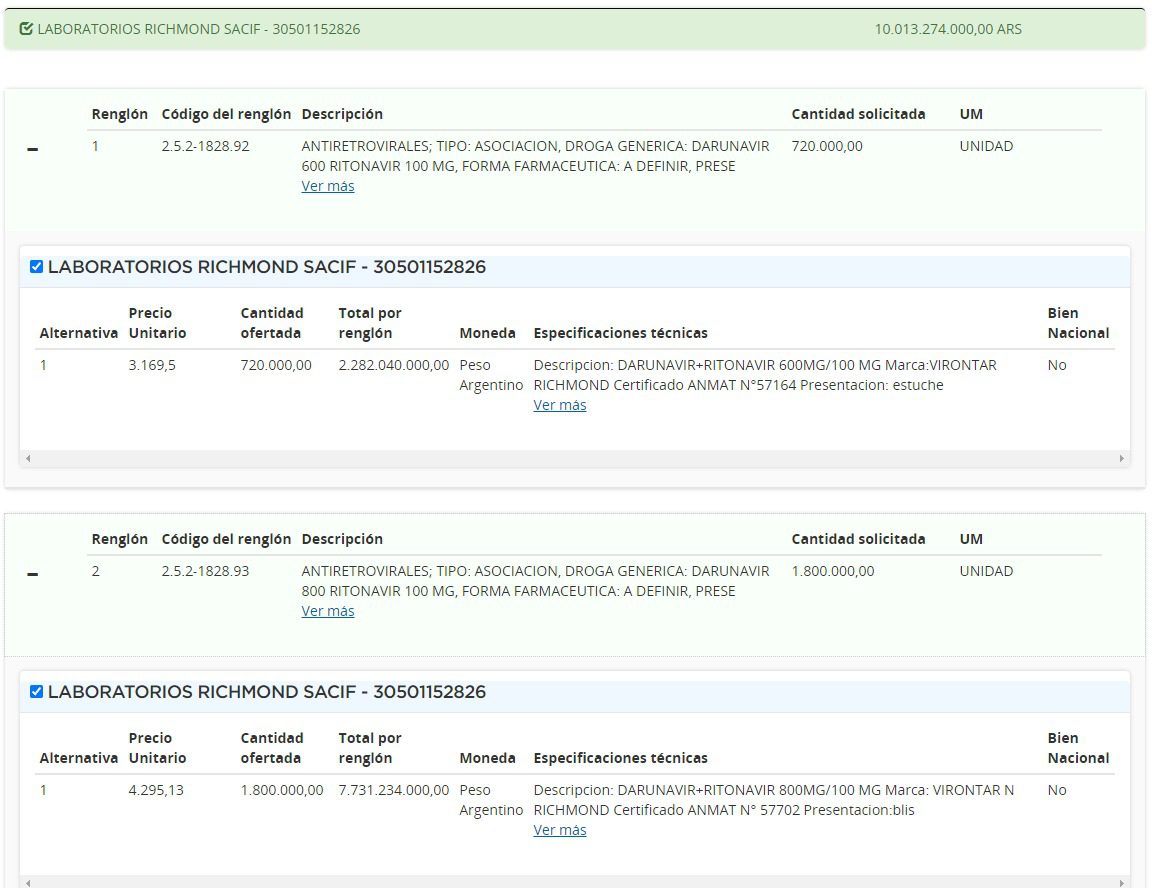The width and height of the screenshot is (1152, 888).
Task: Collapse renglón 2 with the minus icon
Action: (33, 575)
